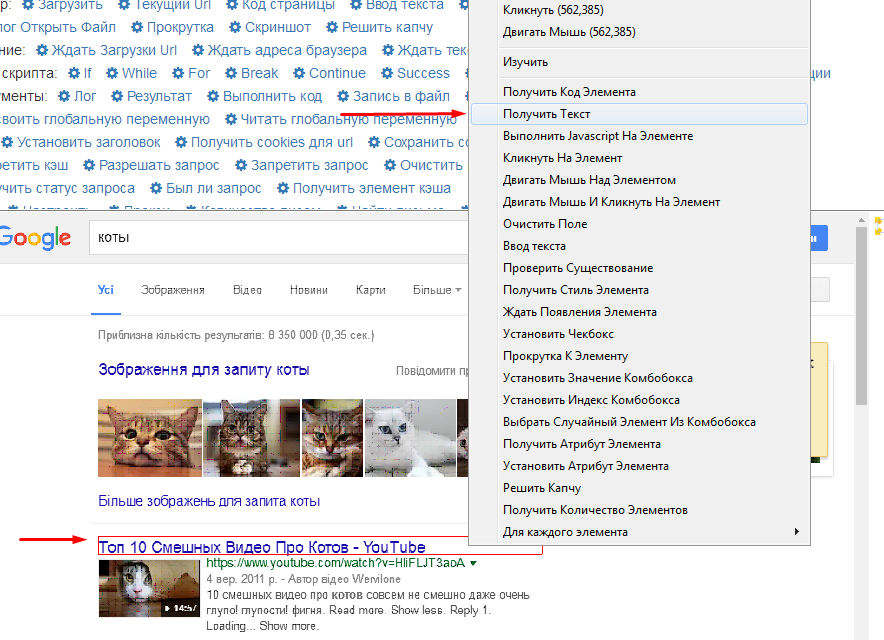
Task: Open the Топ 10 Смешных Видео Про Котов link
Action: point(262,547)
